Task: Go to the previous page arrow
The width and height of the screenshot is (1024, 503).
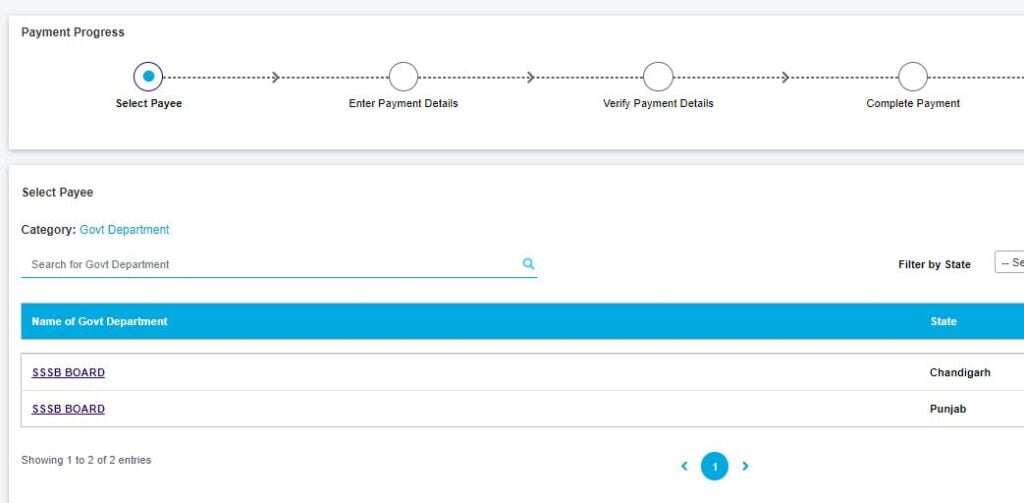Action: (x=685, y=466)
